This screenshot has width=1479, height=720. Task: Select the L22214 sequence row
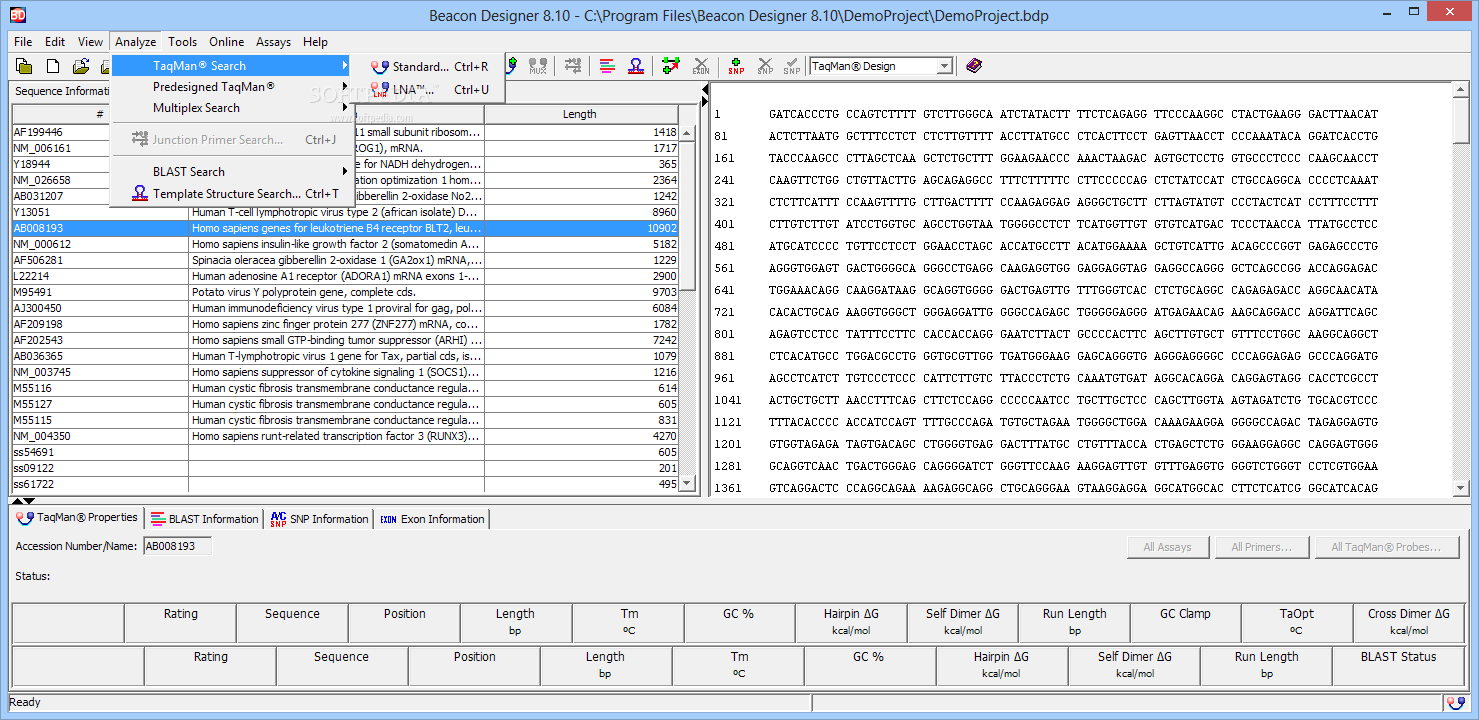(x=345, y=276)
